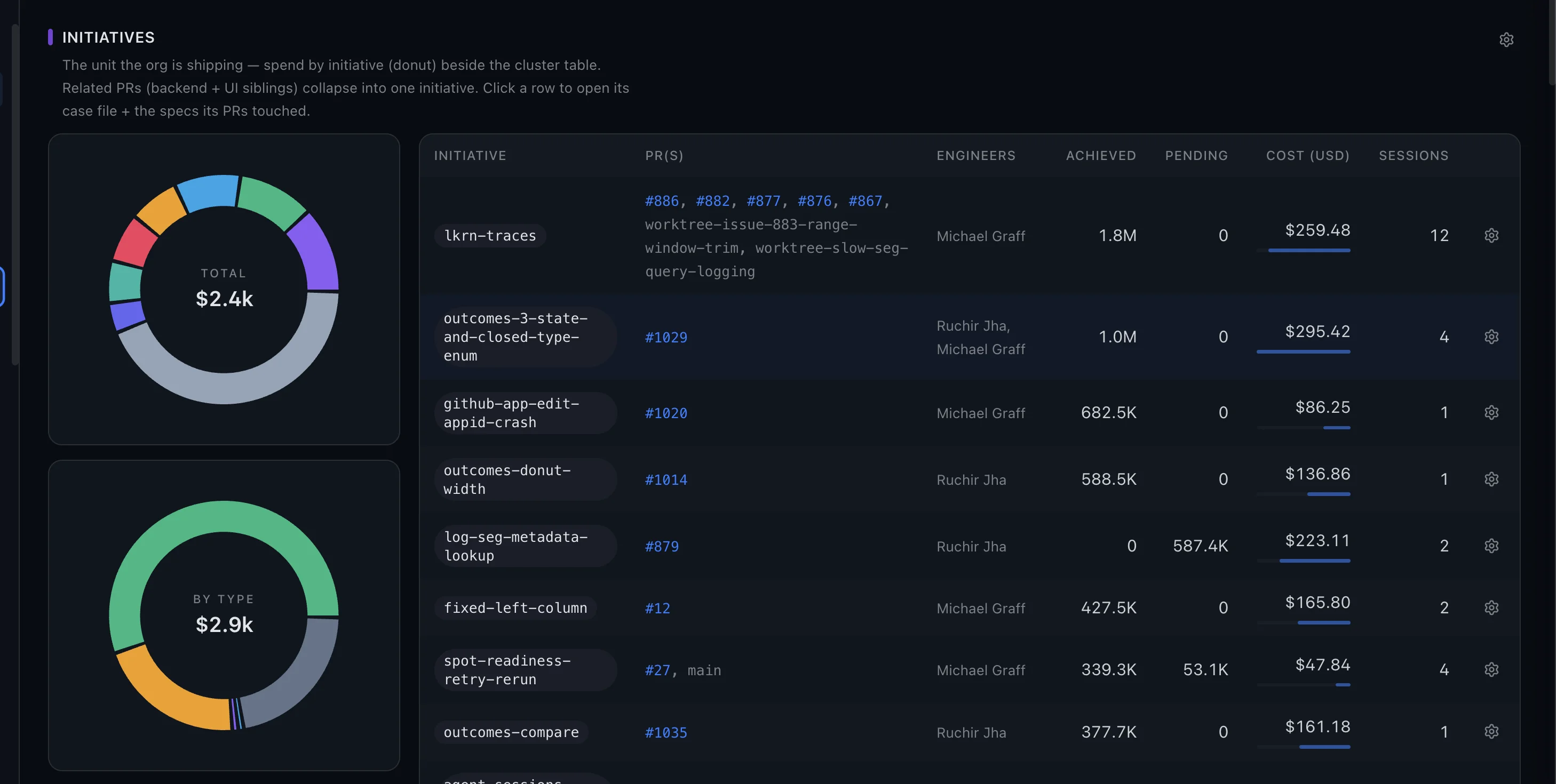Click 53.1K pending value
This screenshot has height=784, width=1556.
pyautogui.click(x=1205, y=670)
